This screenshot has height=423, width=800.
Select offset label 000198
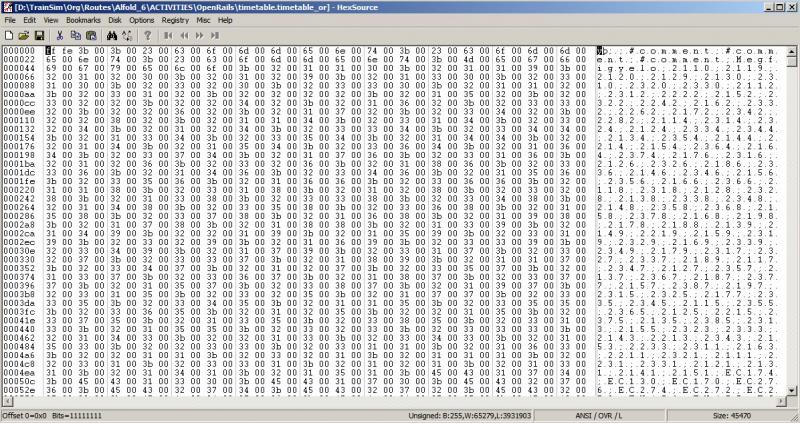pos(19,155)
